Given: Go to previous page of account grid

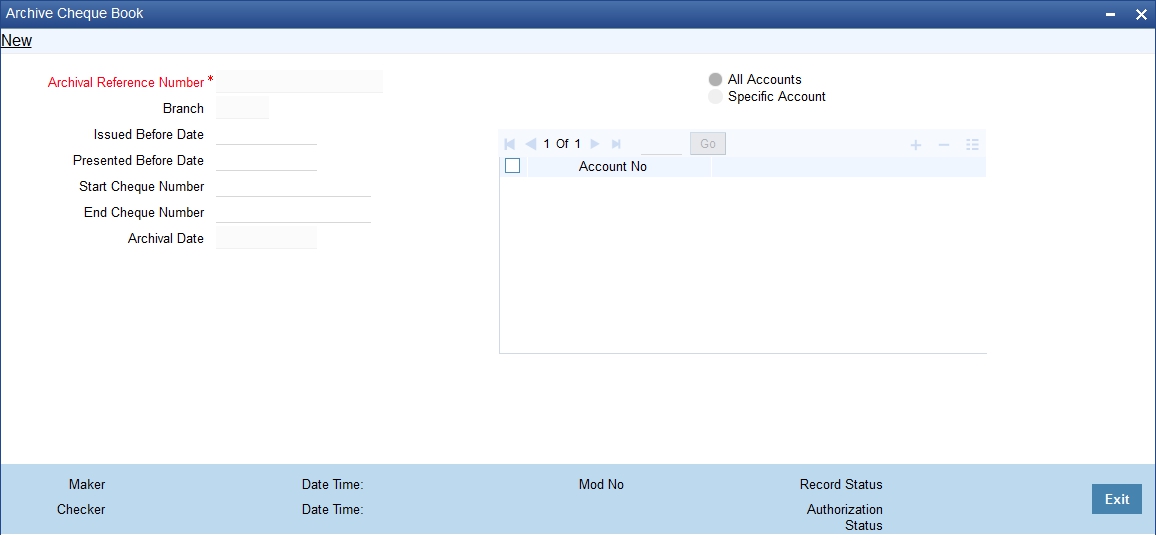Looking at the screenshot, I should click(x=530, y=144).
